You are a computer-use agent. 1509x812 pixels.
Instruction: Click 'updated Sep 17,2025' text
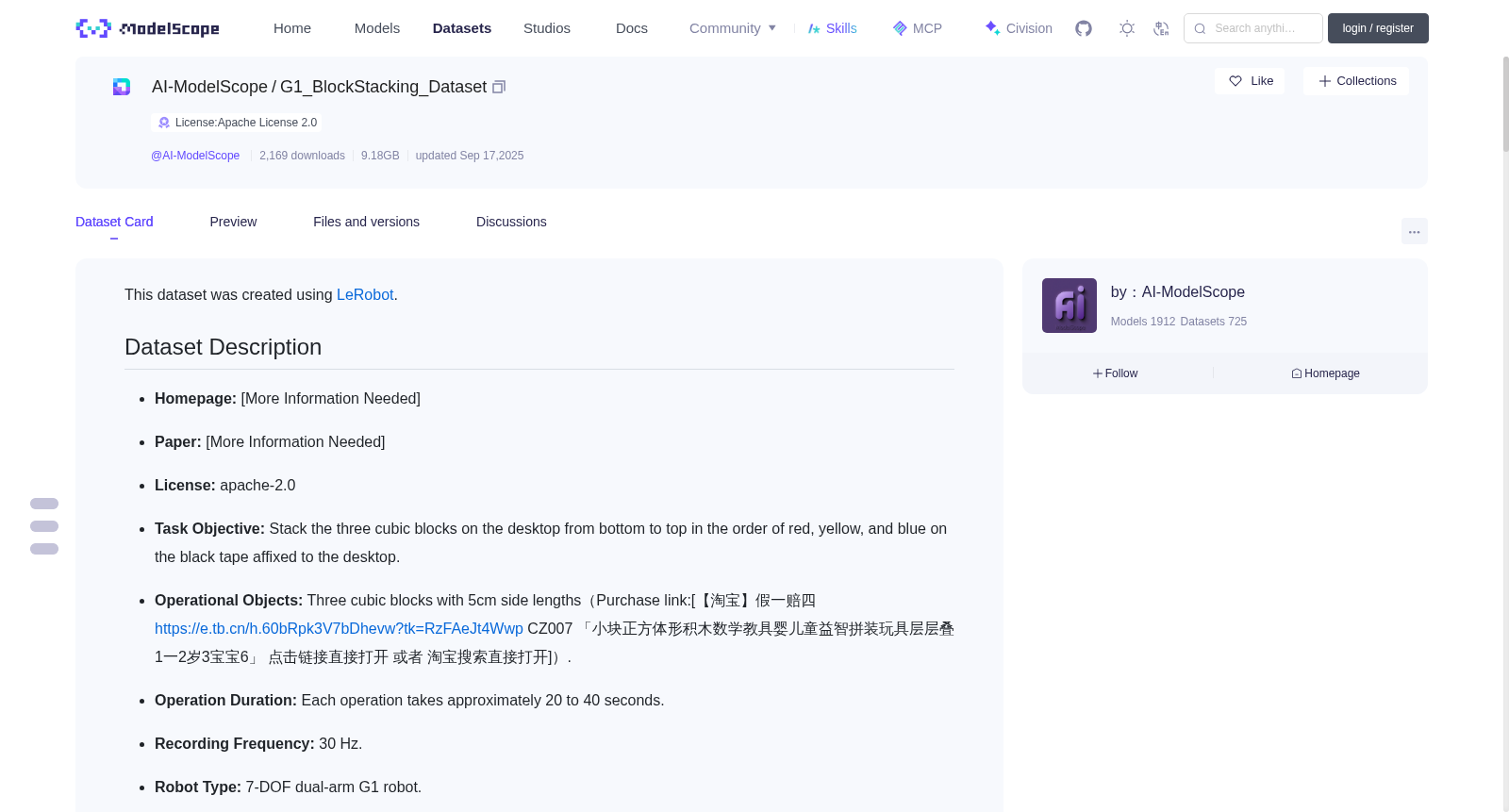tap(470, 156)
